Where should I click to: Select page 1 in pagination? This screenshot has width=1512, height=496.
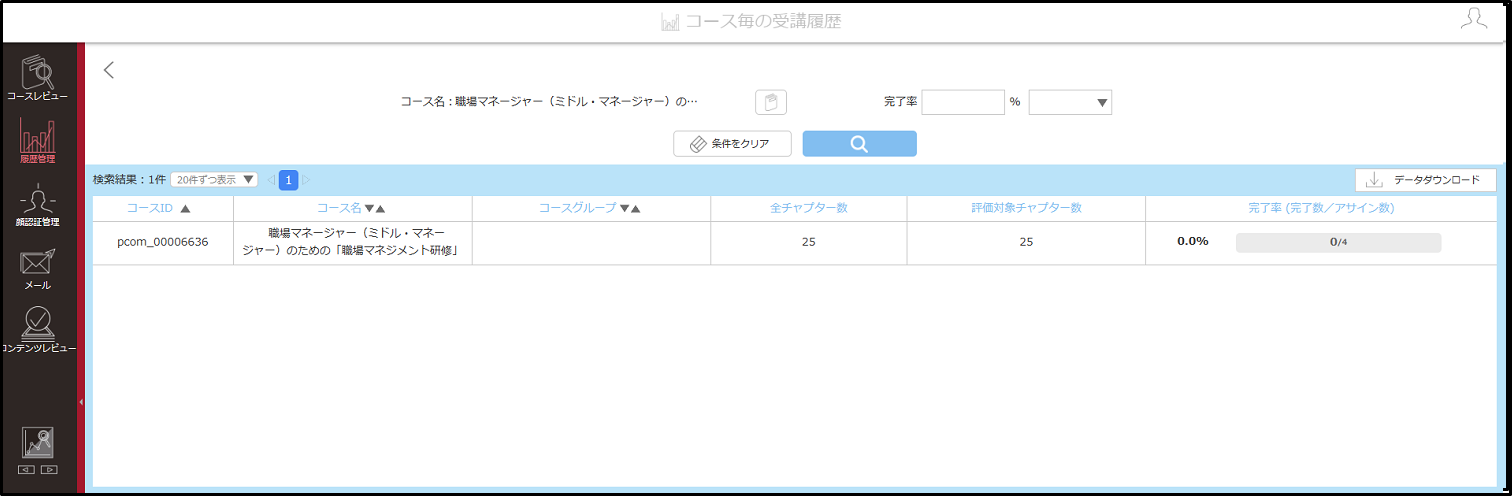[x=289, y=180]
